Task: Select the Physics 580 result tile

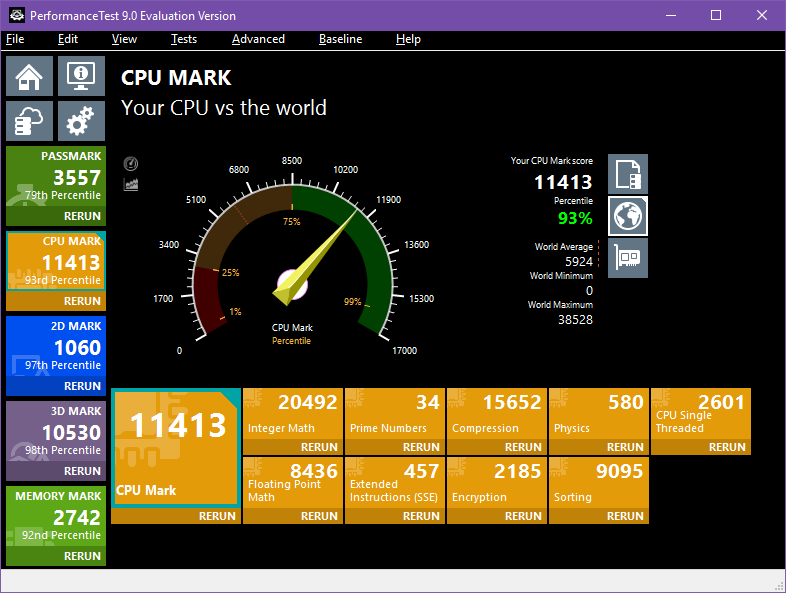Action: [x=599, y=414]
